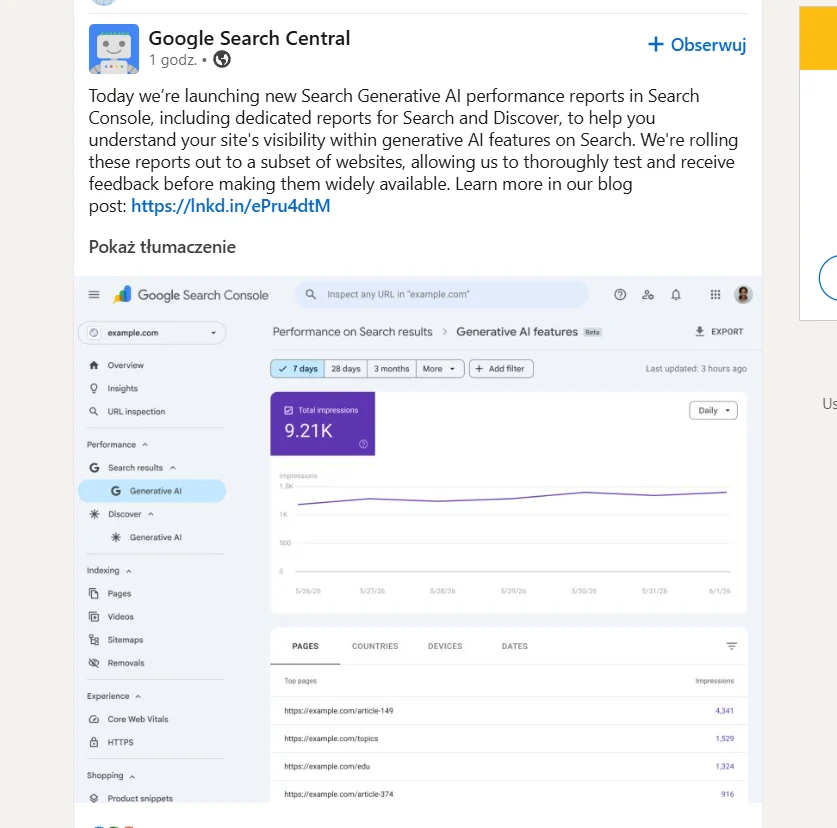837x828 pixels.
Task: Switch to the PAGES tab
Action: (305, 646)
